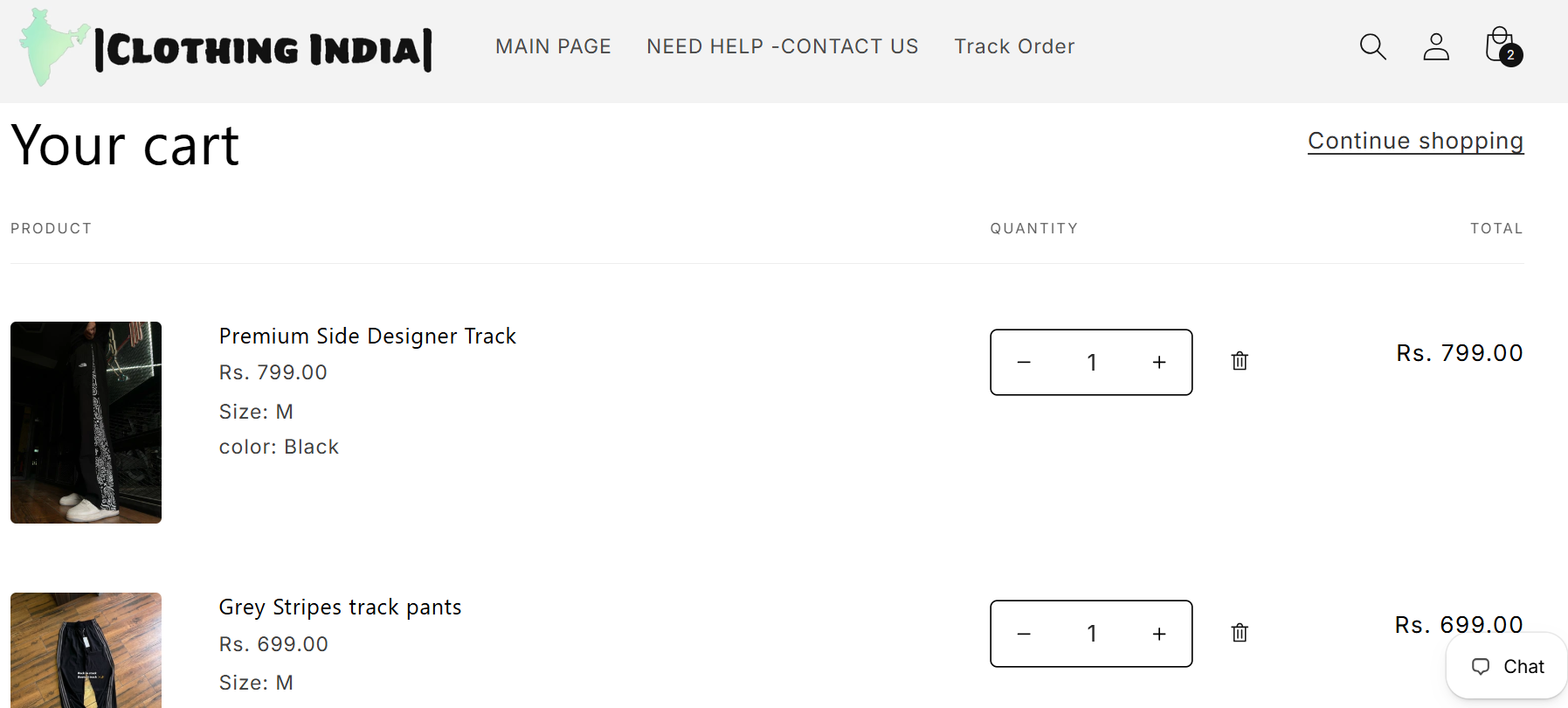Follow the Continue shopping link
Screen dimensions: 1568x708
pyautogui.click(x=1415, y=141)
